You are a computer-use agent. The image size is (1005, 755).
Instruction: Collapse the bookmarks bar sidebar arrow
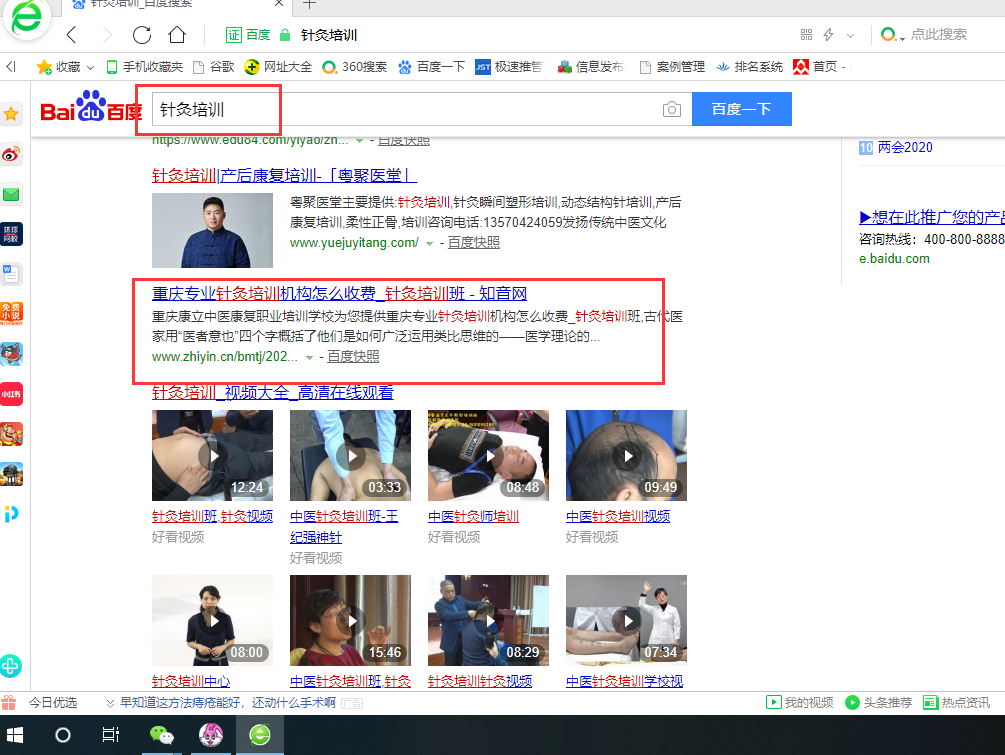[11, 67]
